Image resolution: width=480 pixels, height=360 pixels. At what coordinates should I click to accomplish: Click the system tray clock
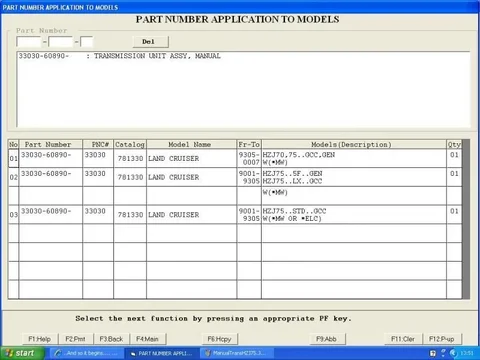click(x=467, y=353)
